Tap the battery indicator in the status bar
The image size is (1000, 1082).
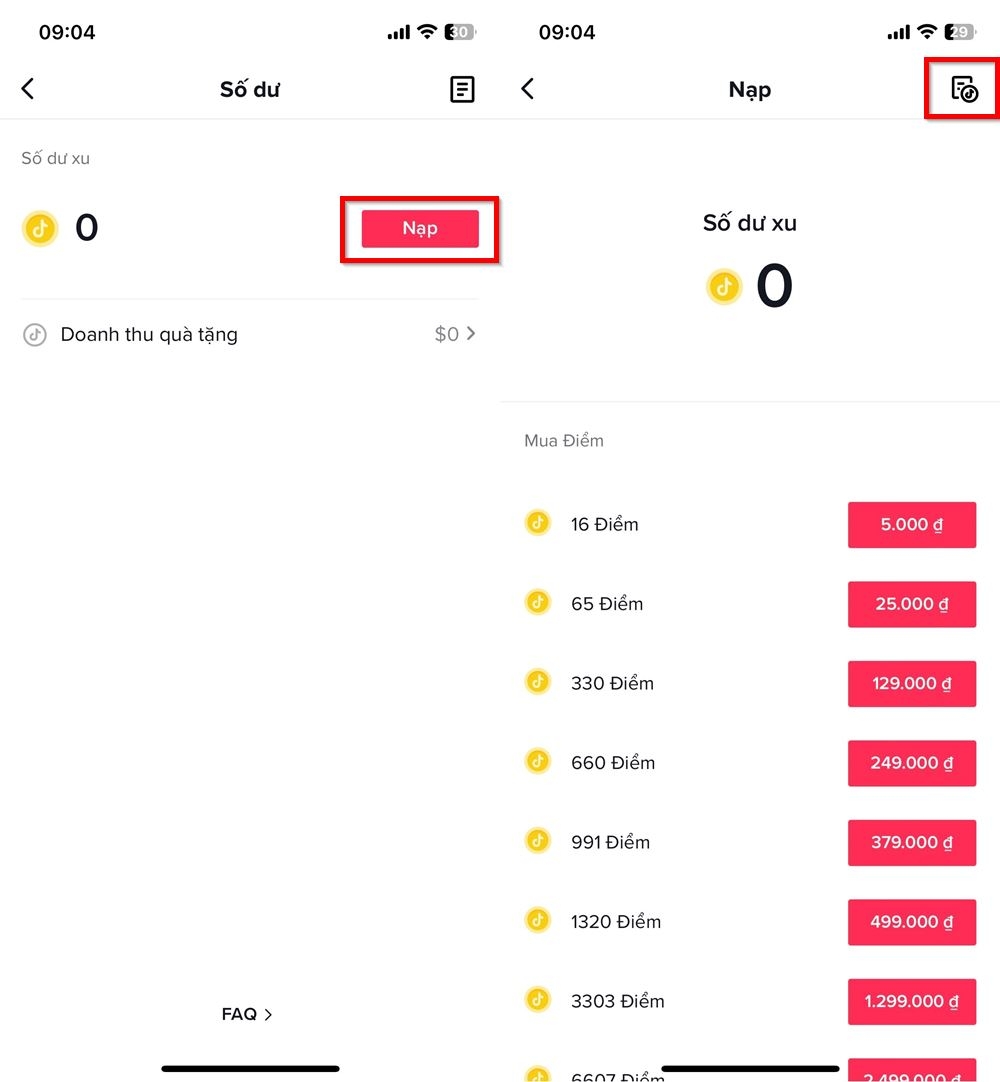[459, 31]
